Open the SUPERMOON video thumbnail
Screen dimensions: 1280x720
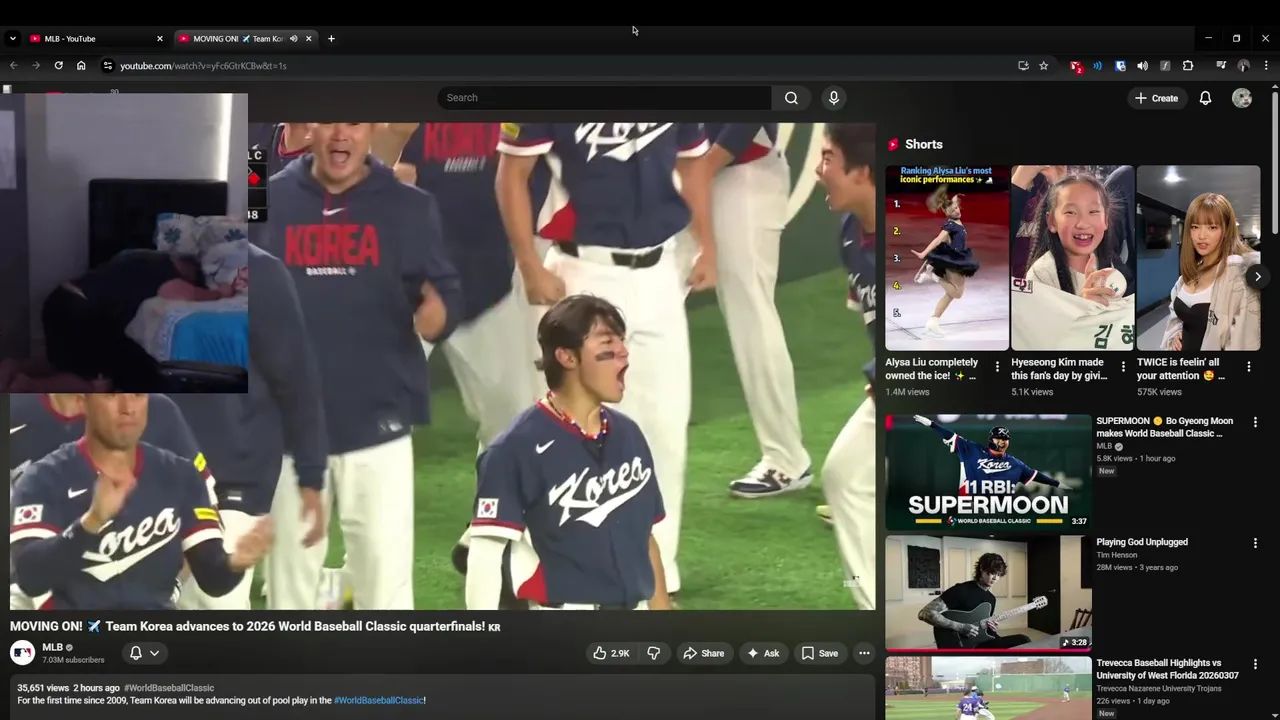coord(988,472)
